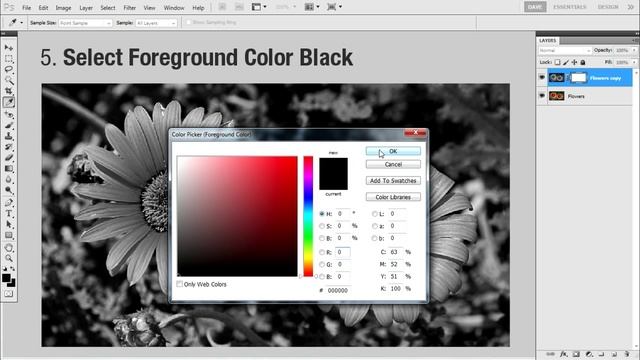
Task: Open the Layer menu
Action: tap(86, 8)
